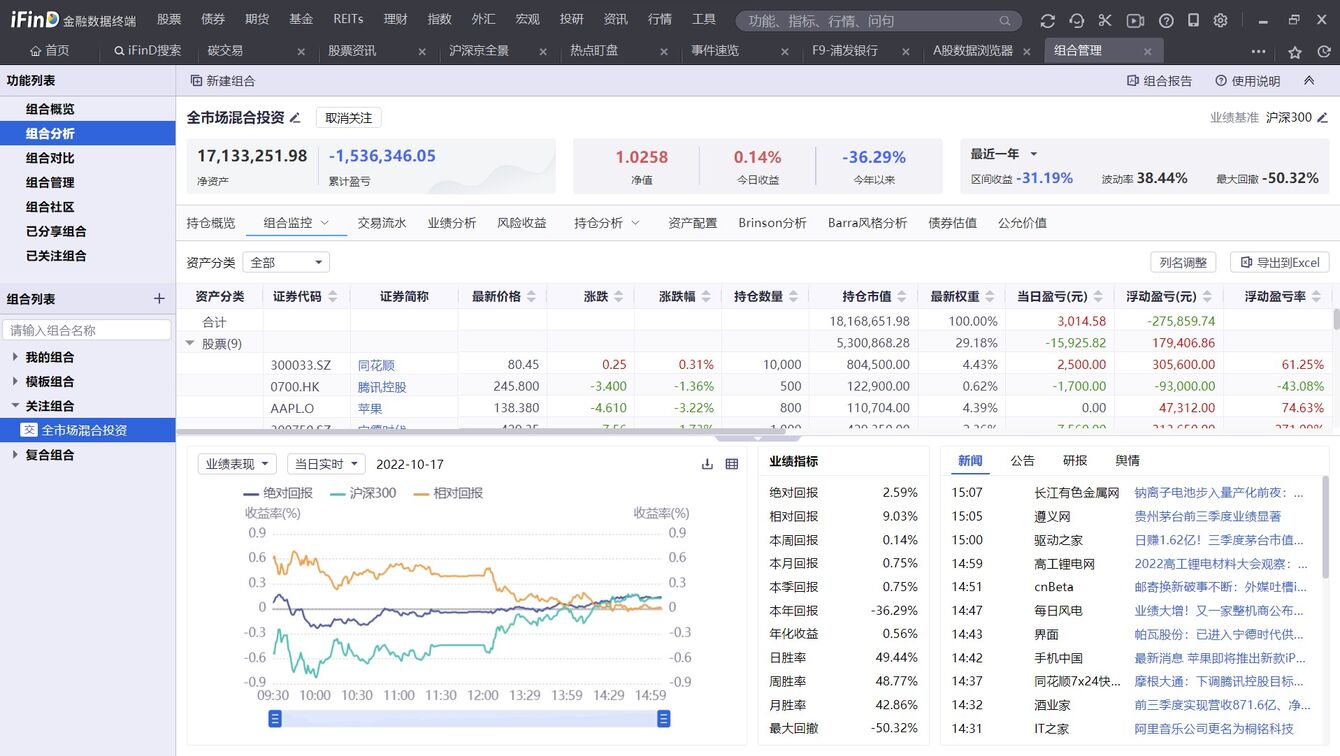
Task: Open settings gear icon in title bar
Action: point(1220,20)
